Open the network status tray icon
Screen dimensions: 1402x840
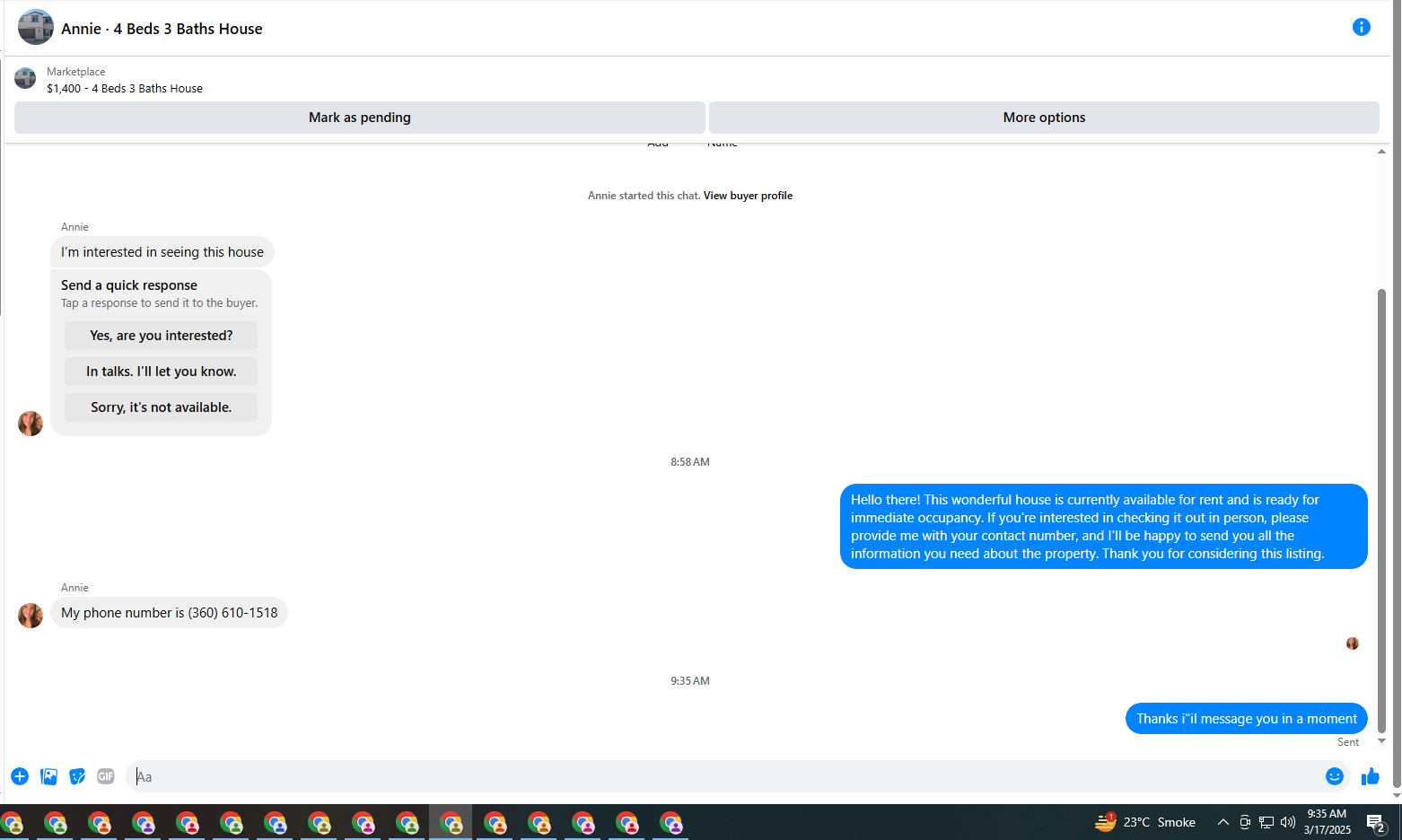[x=1266, y=822]
